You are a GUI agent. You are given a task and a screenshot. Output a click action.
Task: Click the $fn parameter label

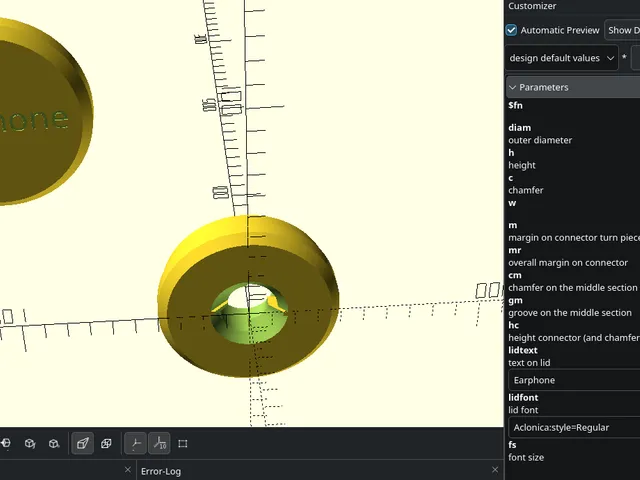(x=515, y=105)
